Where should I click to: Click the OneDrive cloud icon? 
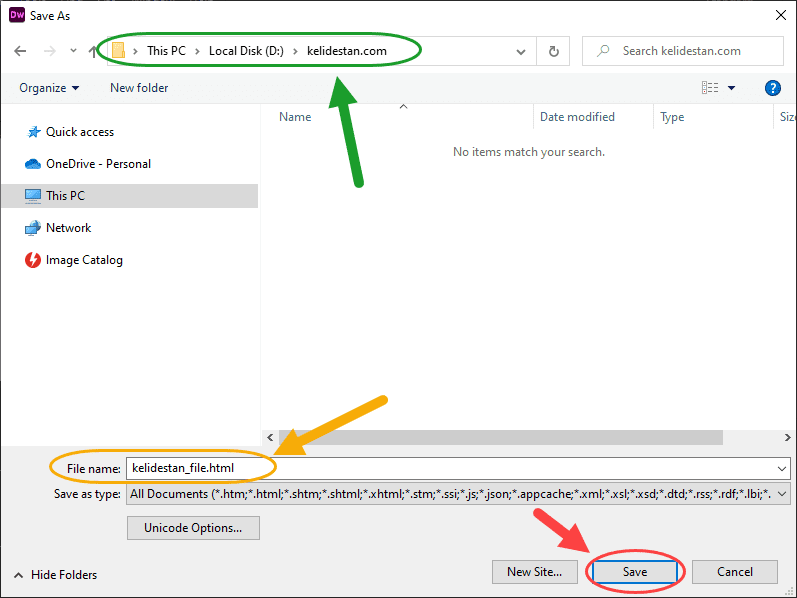coord(33,164)
